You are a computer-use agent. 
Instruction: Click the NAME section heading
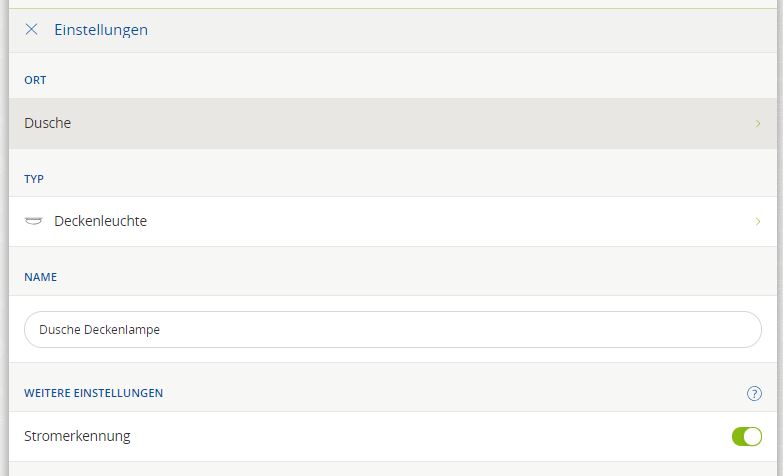point(40,276)
